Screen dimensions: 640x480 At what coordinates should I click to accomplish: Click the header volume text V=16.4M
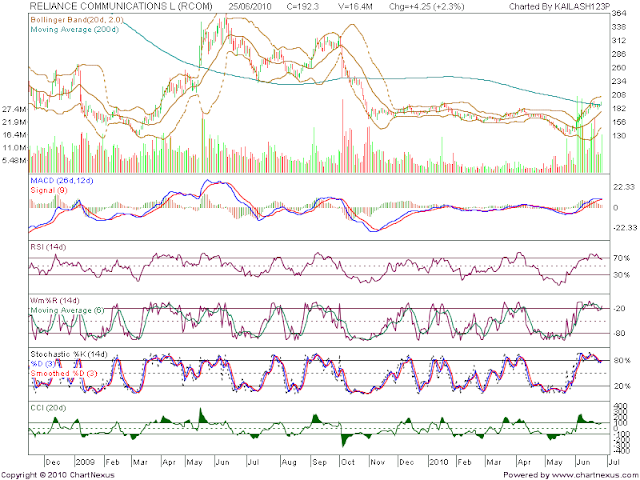(x=356, y=6)
